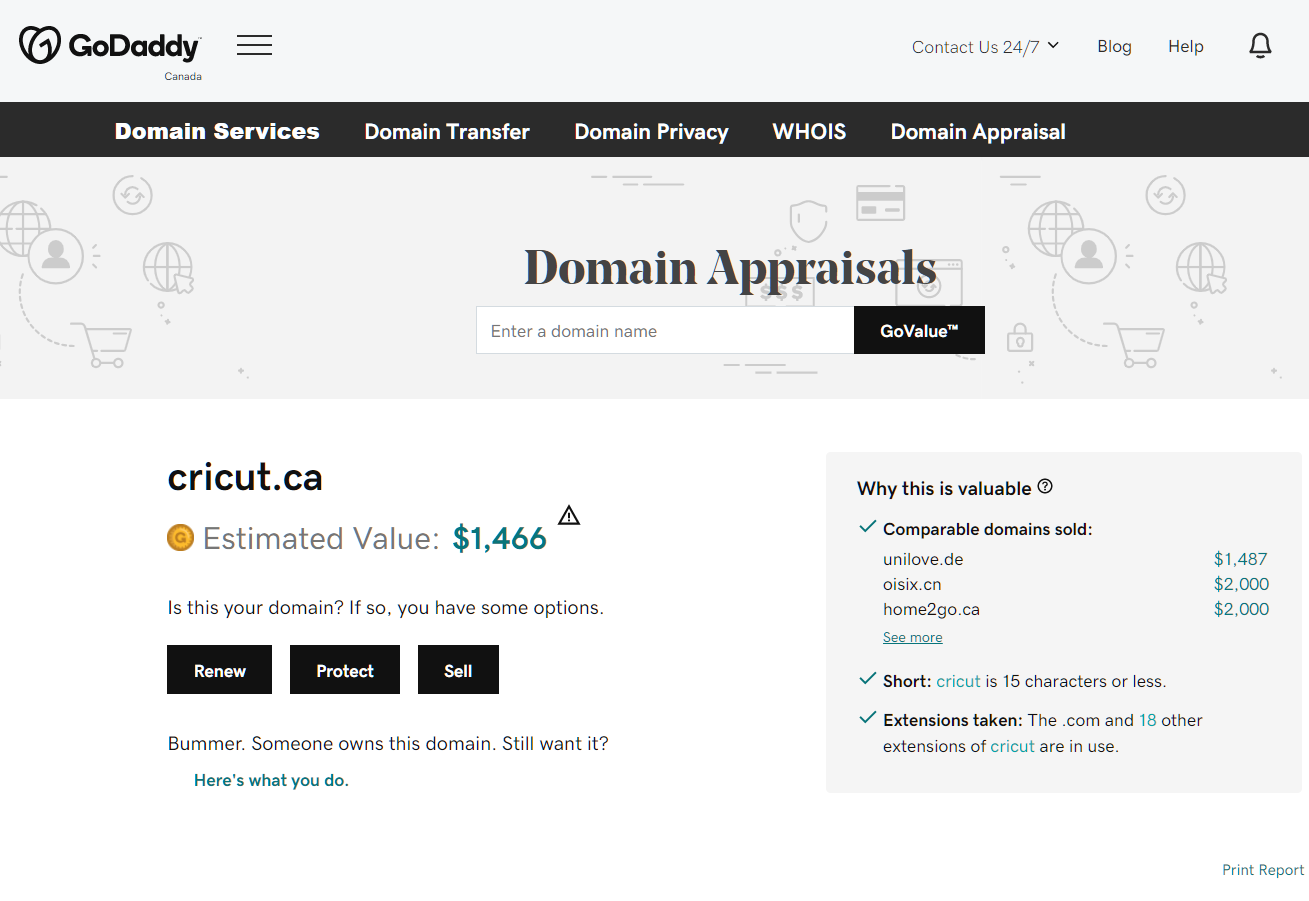Click the Comparable domains sold checkmark
1309x901 pixels.
pos(867,527)
